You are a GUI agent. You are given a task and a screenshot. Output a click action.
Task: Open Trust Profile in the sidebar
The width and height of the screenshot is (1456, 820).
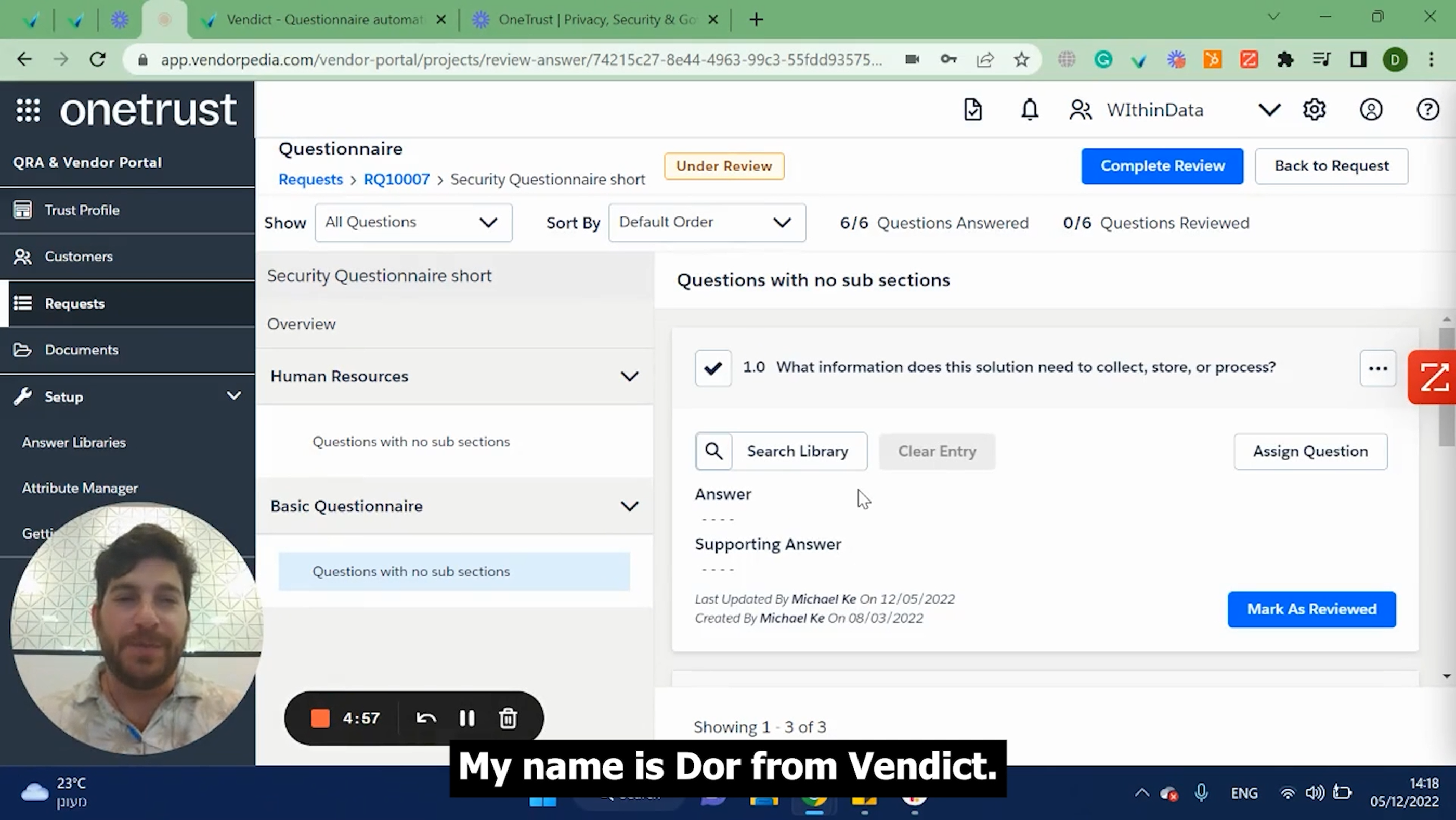[82, 210]
